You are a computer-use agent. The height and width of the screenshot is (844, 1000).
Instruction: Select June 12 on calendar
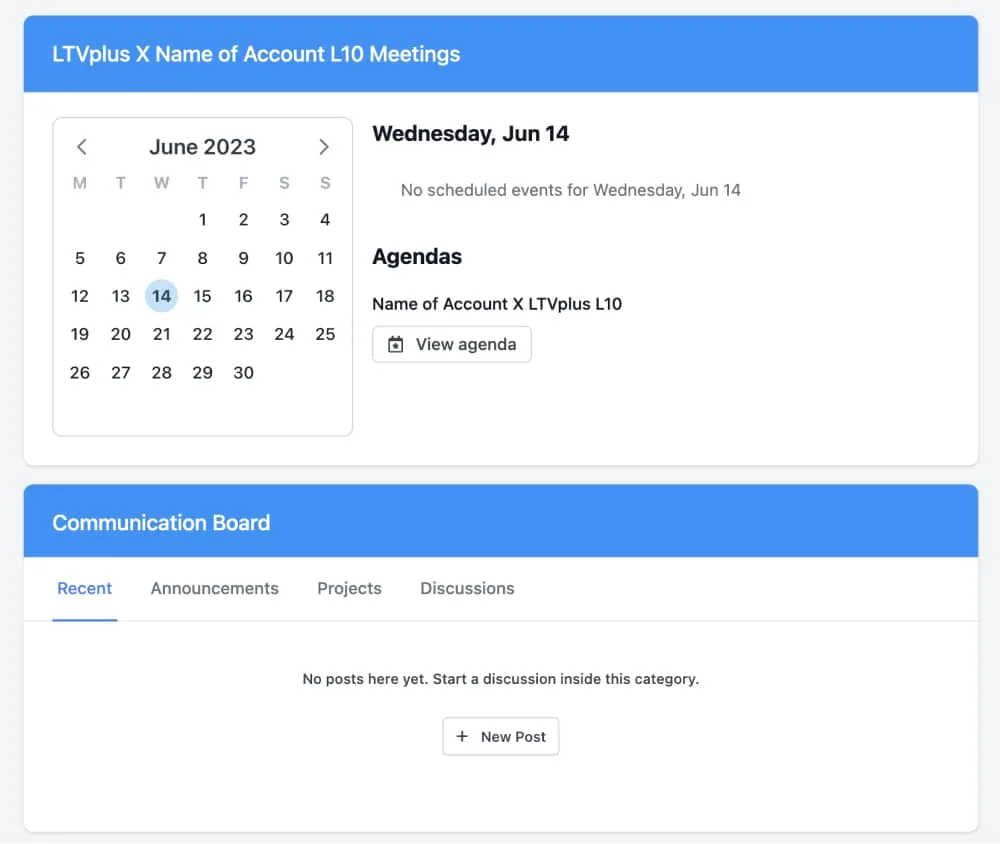pyautogui.click(x=80, y=296)
